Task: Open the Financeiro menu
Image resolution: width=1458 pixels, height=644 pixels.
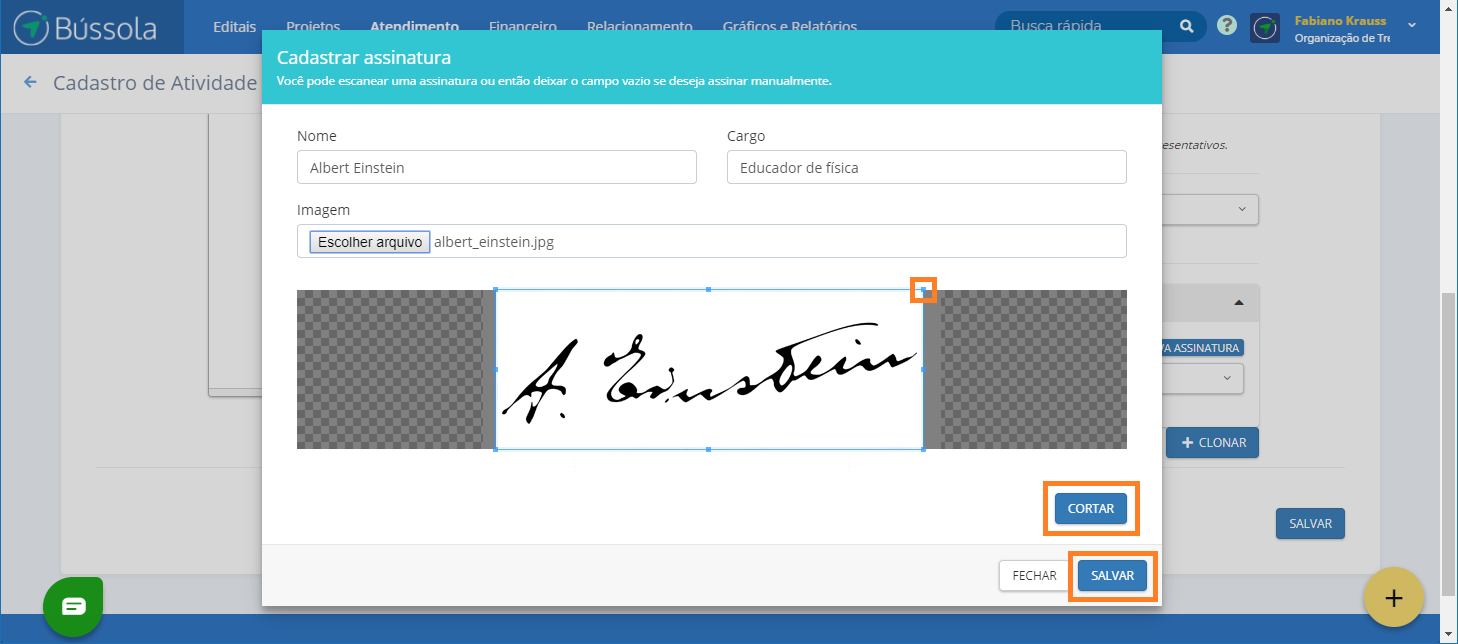Action: point(523,27)
